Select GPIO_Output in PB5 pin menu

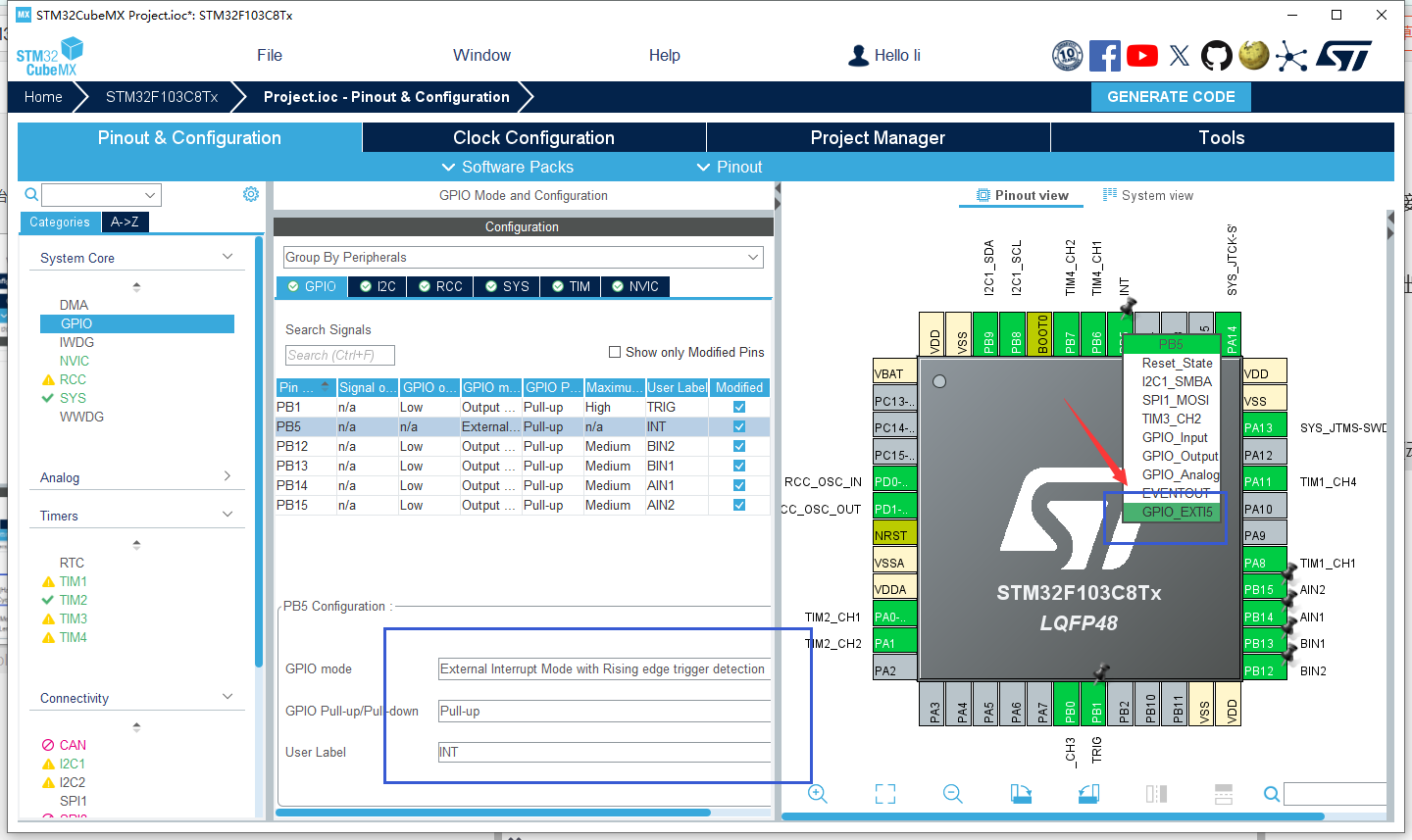coord(1180,456)
